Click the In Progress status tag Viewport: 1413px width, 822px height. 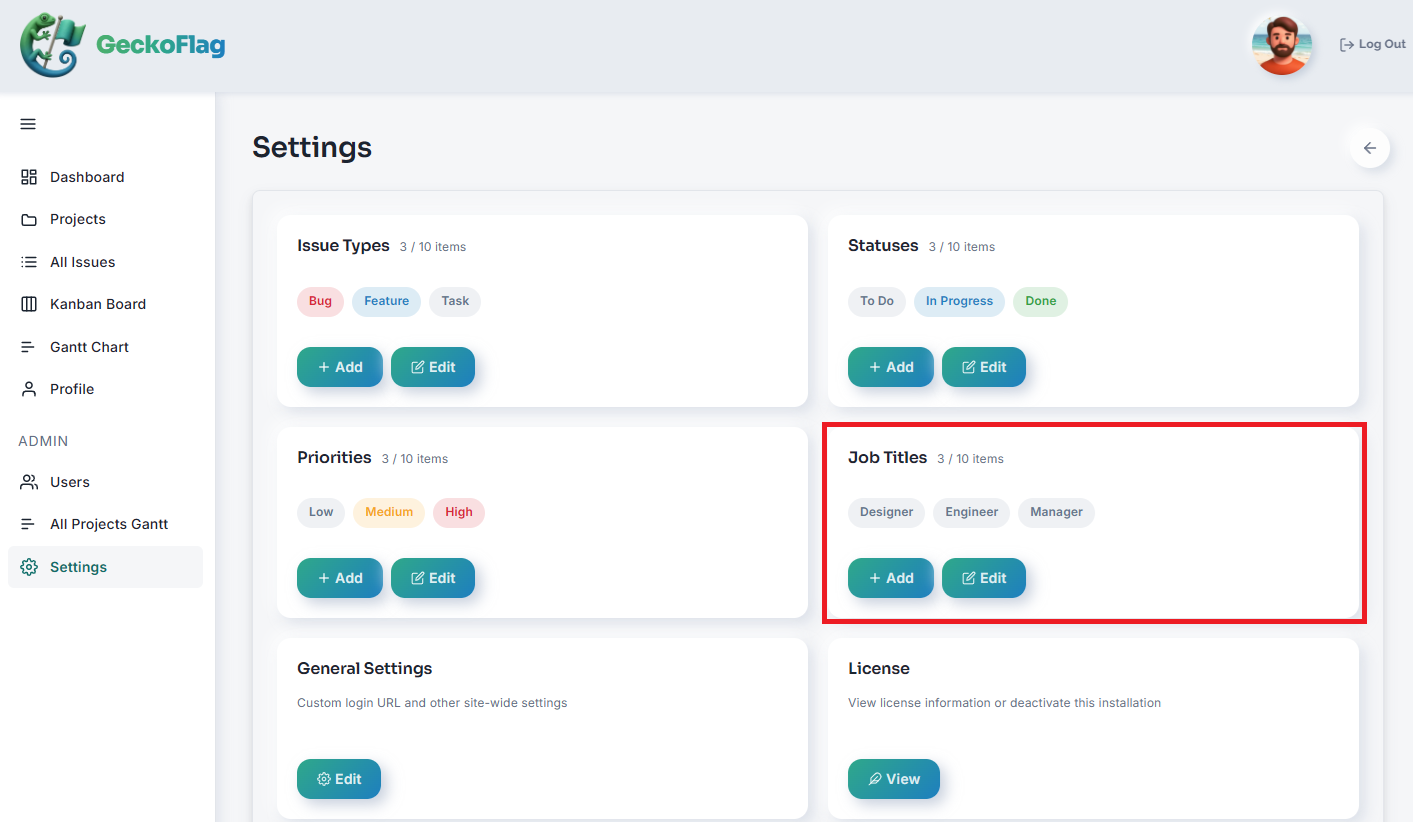959,301
